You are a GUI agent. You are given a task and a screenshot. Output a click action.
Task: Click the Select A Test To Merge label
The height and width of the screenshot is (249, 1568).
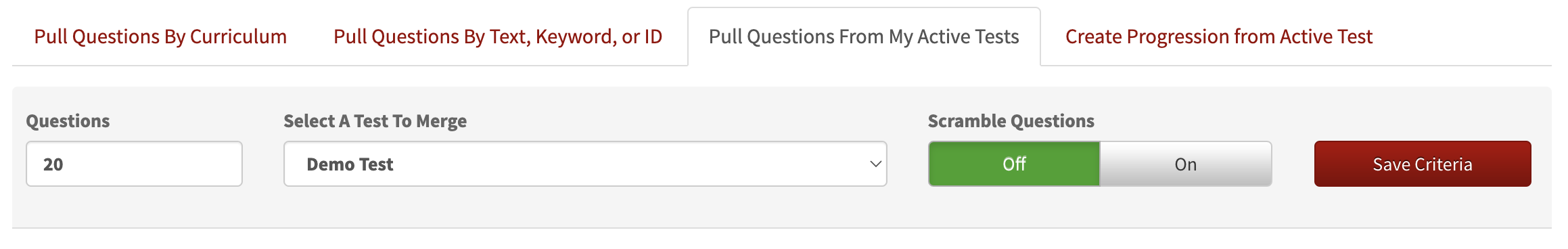point(375,121)
